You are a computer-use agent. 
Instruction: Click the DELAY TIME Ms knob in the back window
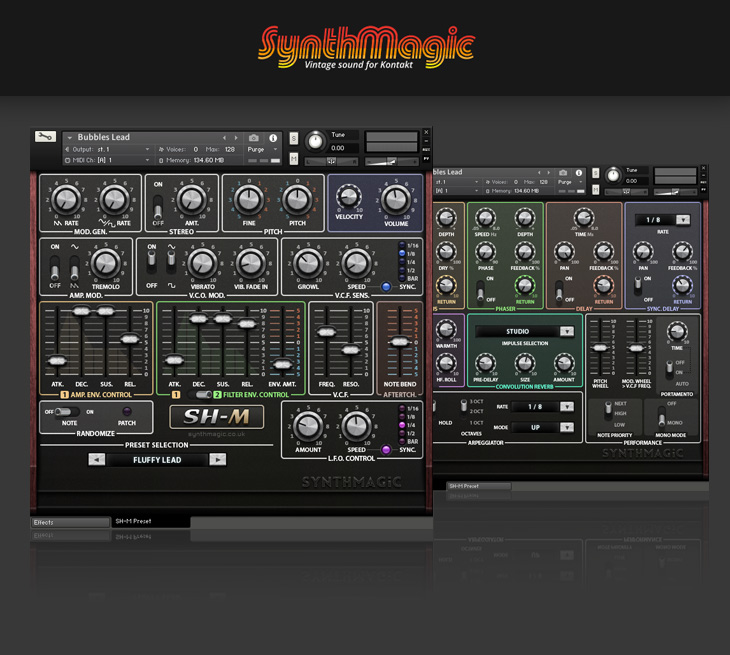[583, 218]
